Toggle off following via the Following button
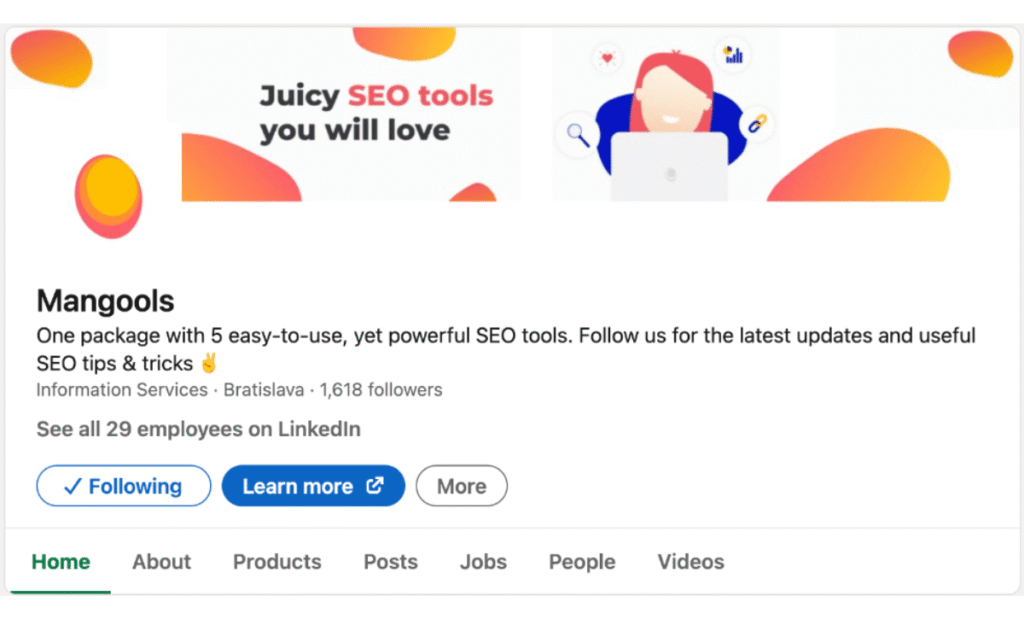The image size is (1024, 619). (x=123, y=486)
